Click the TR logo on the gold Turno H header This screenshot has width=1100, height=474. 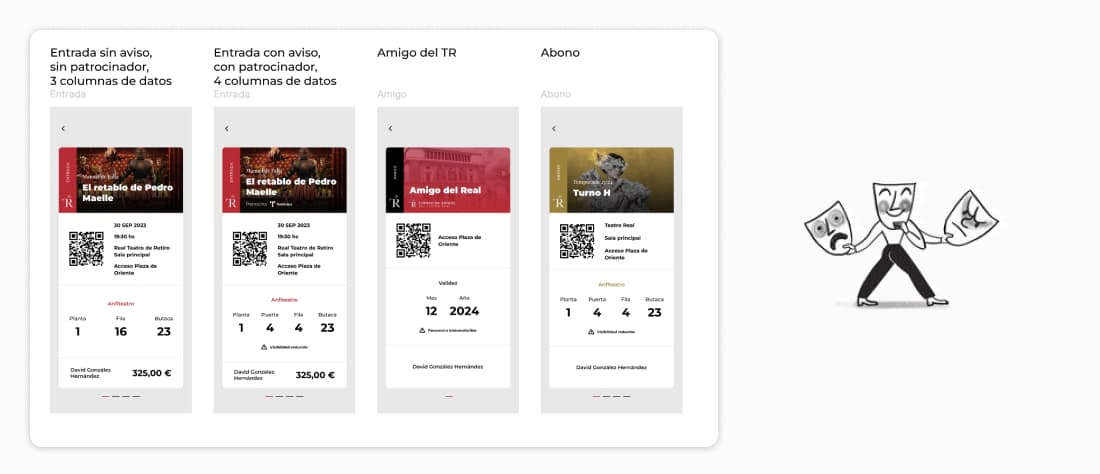558,203
